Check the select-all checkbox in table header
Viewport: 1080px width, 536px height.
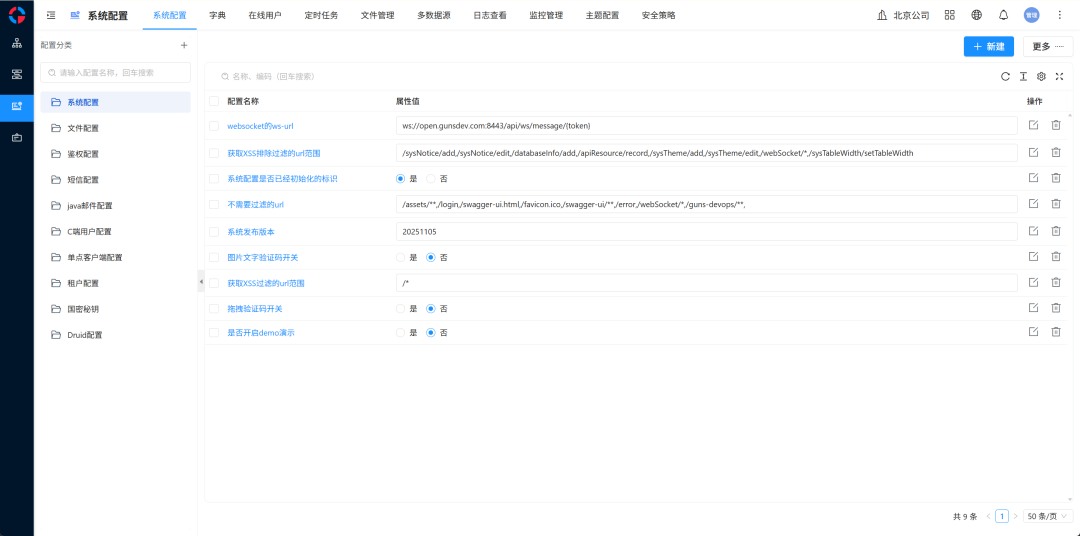pyautogui.click(x=214, y=101)
